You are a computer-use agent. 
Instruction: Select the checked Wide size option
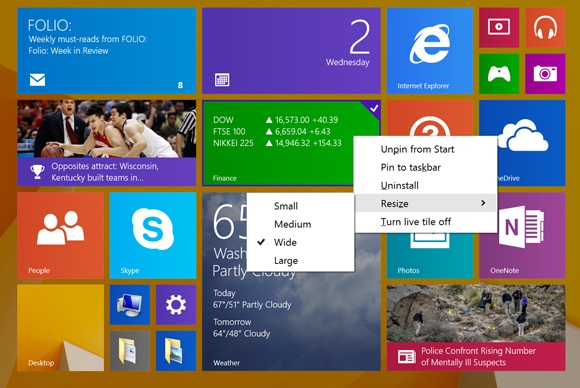[300, 242]
